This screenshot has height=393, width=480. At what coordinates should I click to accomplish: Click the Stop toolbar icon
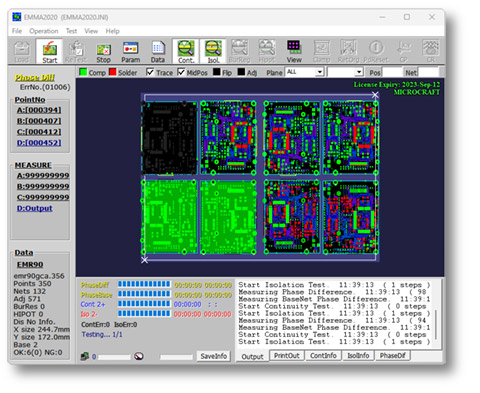103,51
